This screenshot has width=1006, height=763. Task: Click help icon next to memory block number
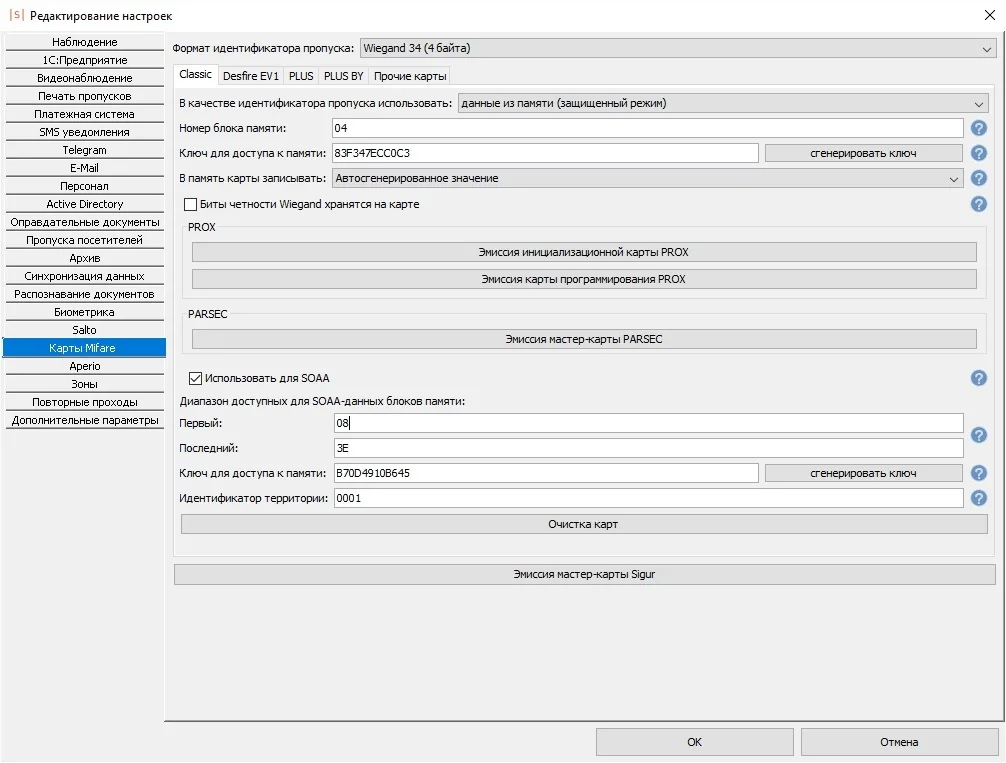(x=979, y=128)
